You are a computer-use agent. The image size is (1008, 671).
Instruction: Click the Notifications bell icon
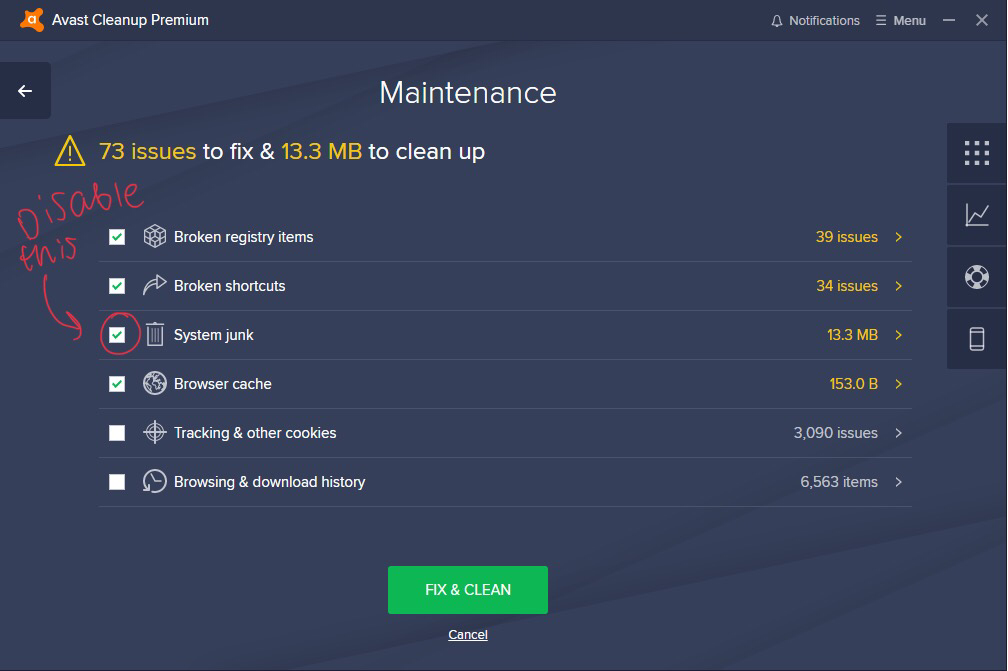pos(777,21)
